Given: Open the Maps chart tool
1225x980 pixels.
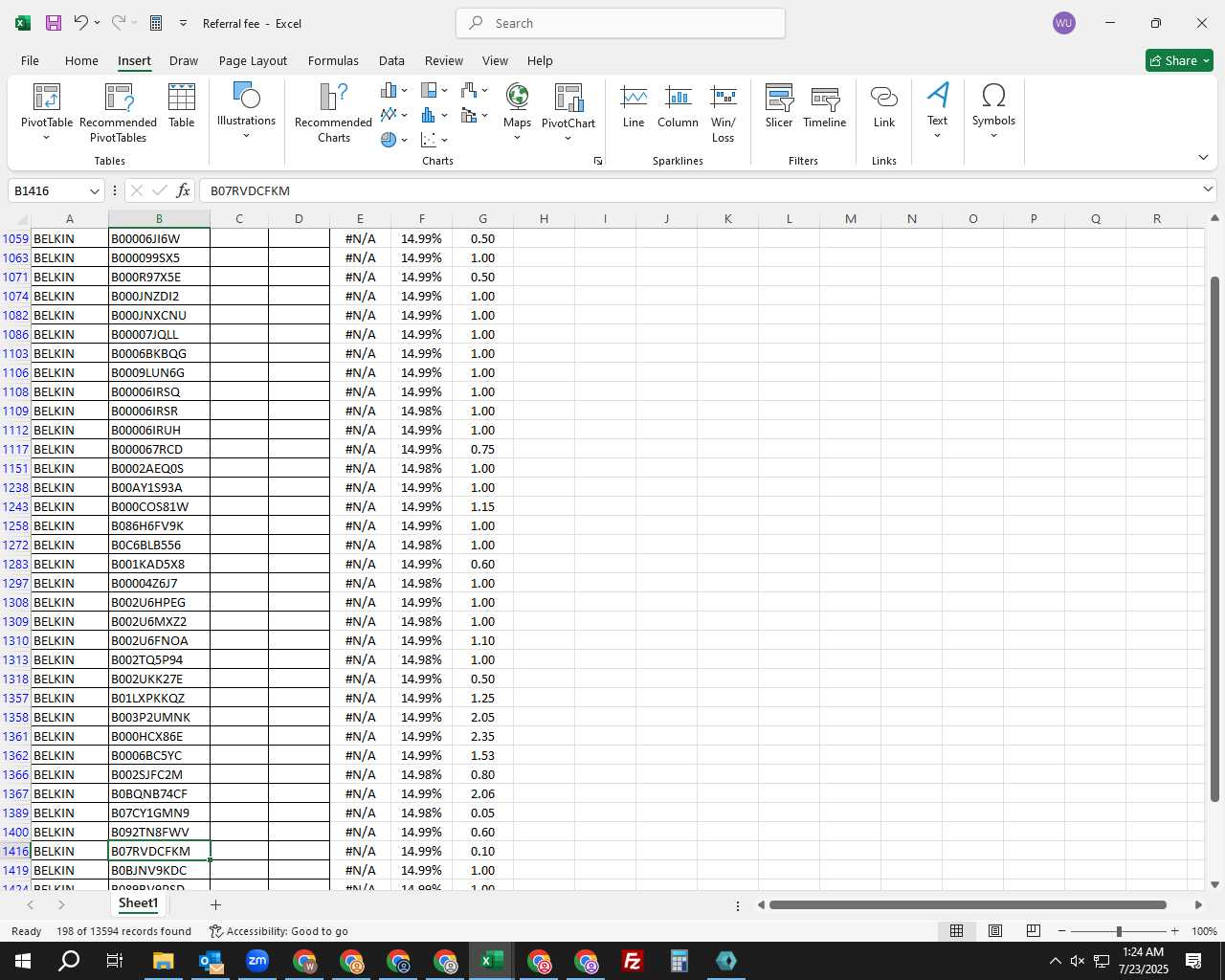Looking at the screenshot, I should [x=517, y=113].
